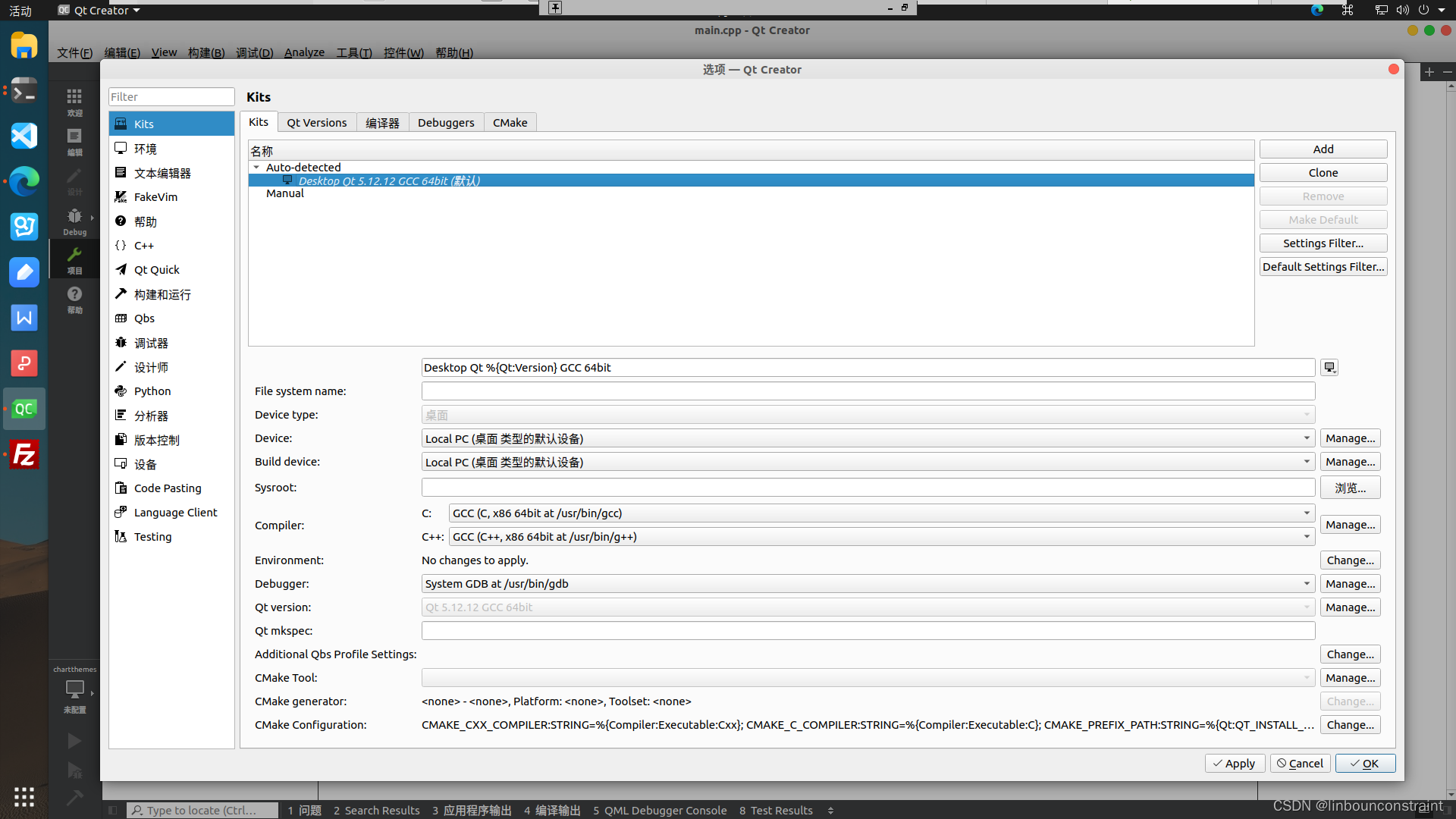Viewport: 1456px width, 819px height.
Task: Switch to the CMake tab
Action: click(x=510, y=123)
